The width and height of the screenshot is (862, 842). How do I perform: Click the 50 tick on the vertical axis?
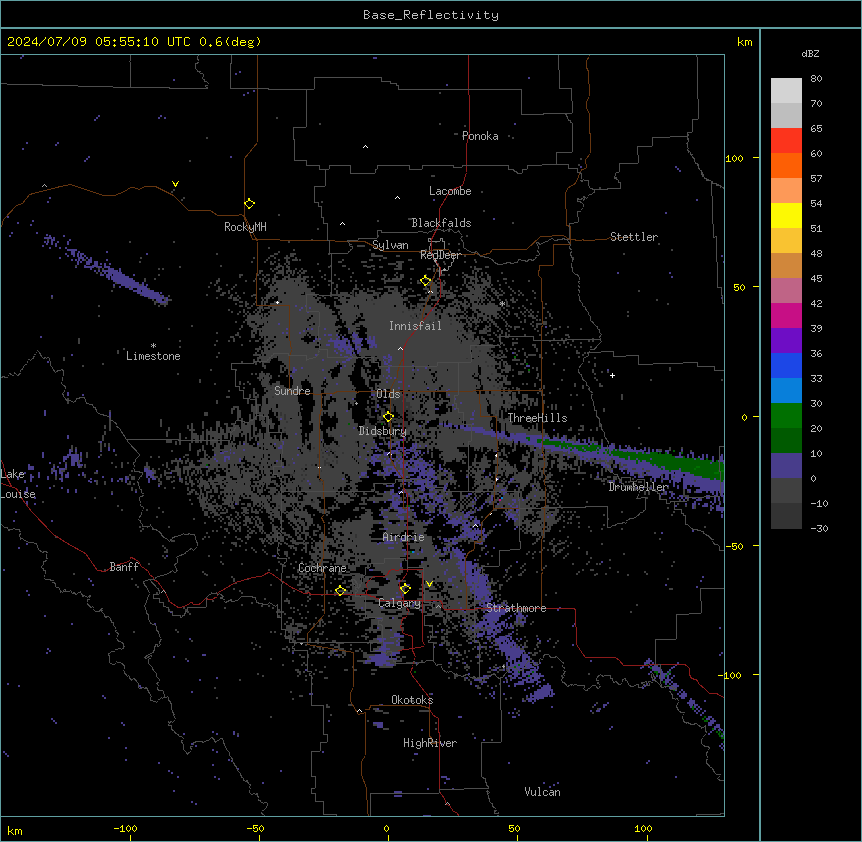[739, 287]
